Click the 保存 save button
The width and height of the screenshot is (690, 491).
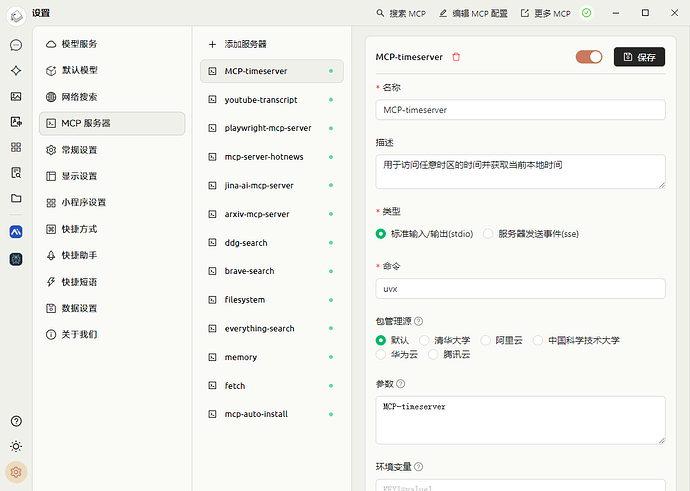(639, 57)
